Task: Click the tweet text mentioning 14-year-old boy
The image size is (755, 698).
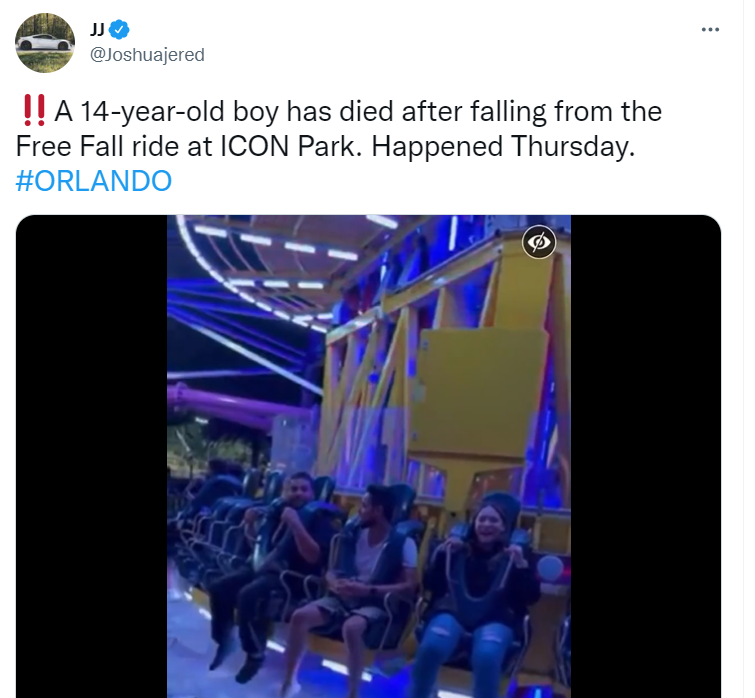Action: pyautogui.click(x=339, y=146)
